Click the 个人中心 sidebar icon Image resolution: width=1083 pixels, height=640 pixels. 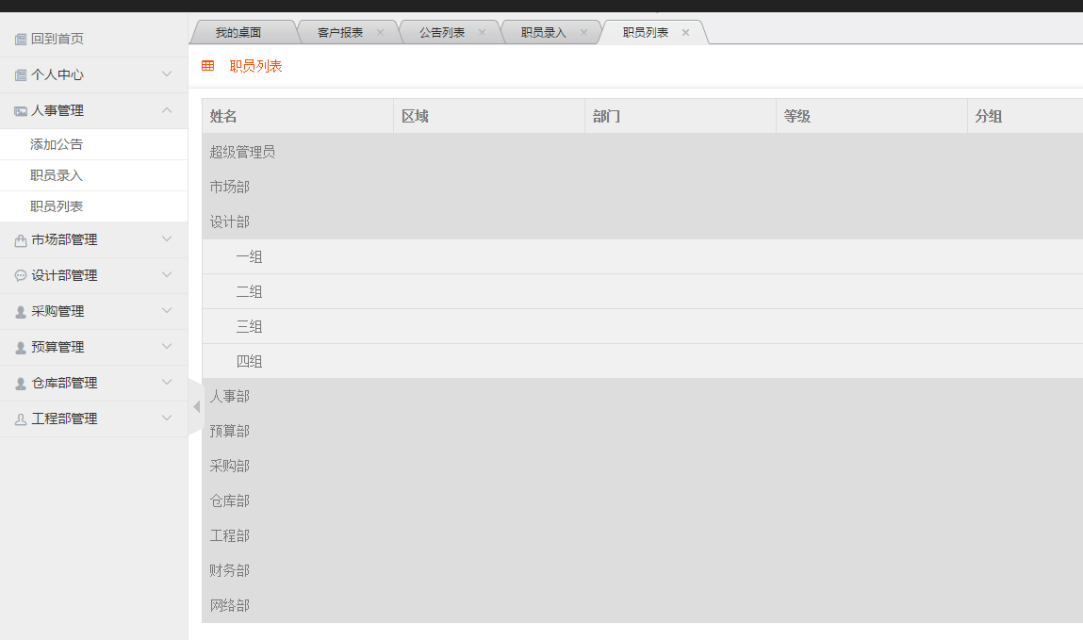coord(20,75)
